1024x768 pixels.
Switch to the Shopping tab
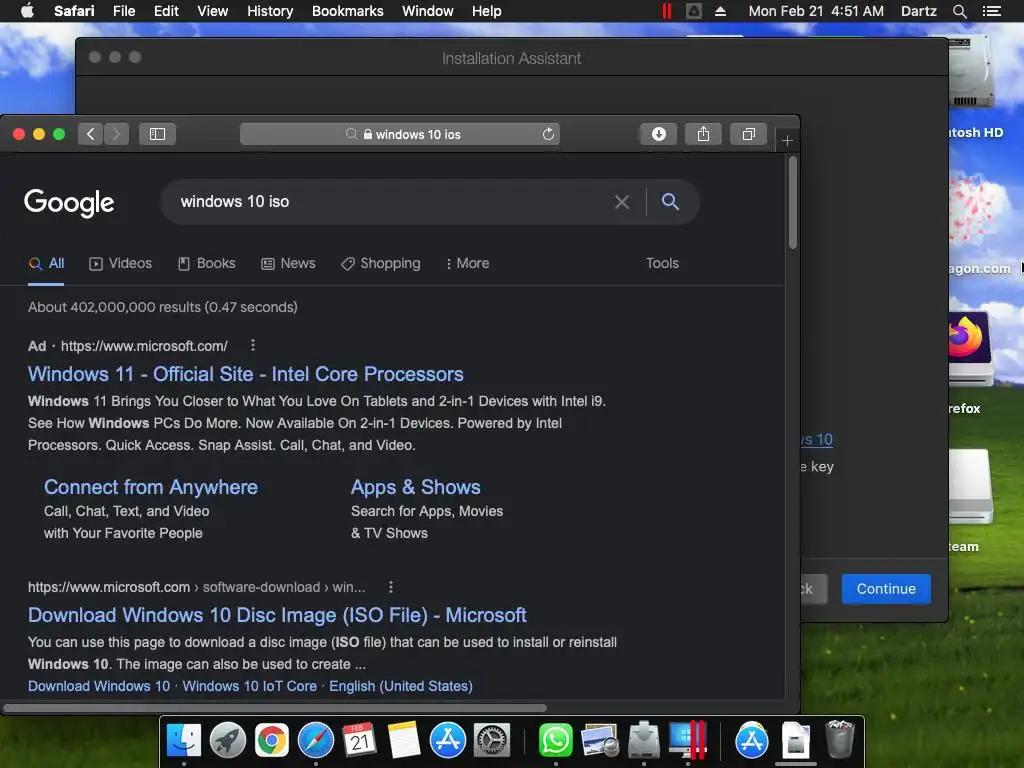coord(381,263)
